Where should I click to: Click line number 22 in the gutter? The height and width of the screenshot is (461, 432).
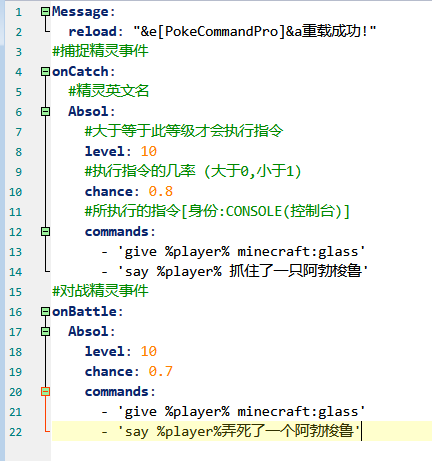point(16,432)
